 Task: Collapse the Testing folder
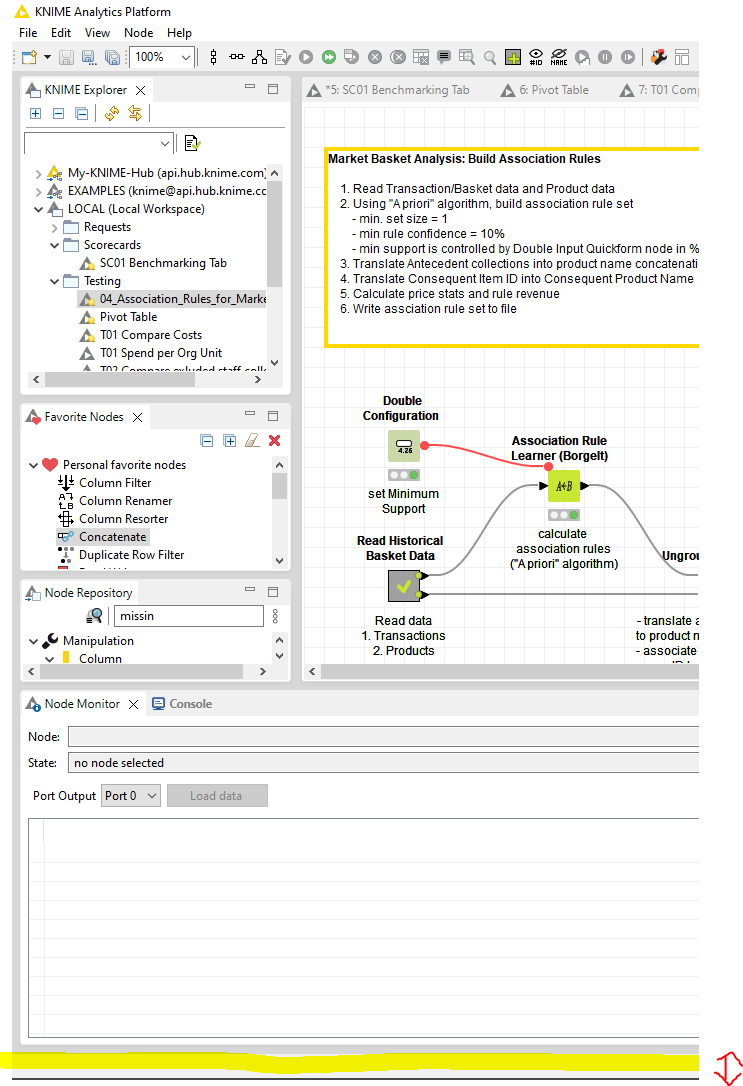[x=55, y=281]
